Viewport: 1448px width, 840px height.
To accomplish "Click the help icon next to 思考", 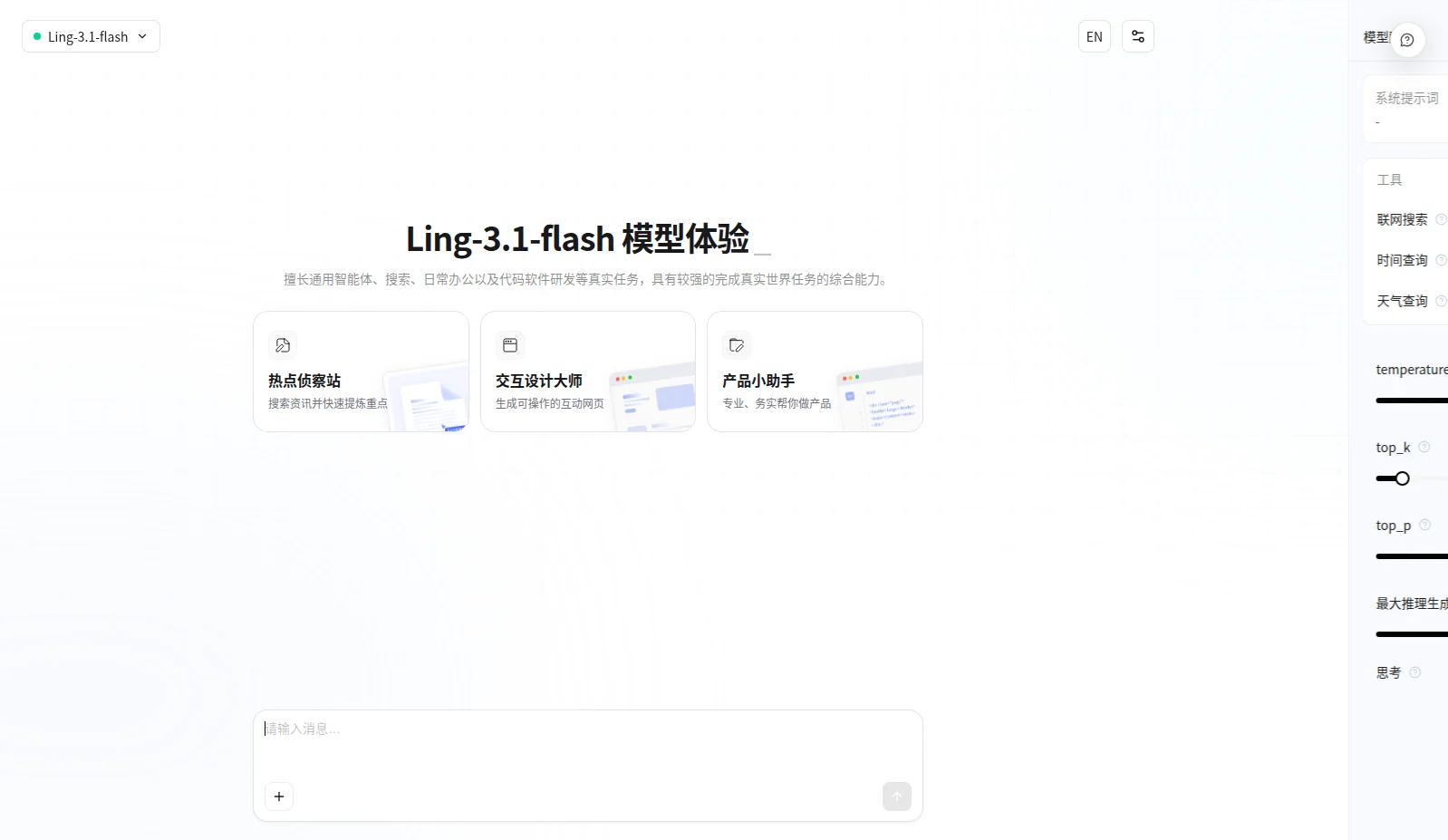I will [x=1415, y=672].
